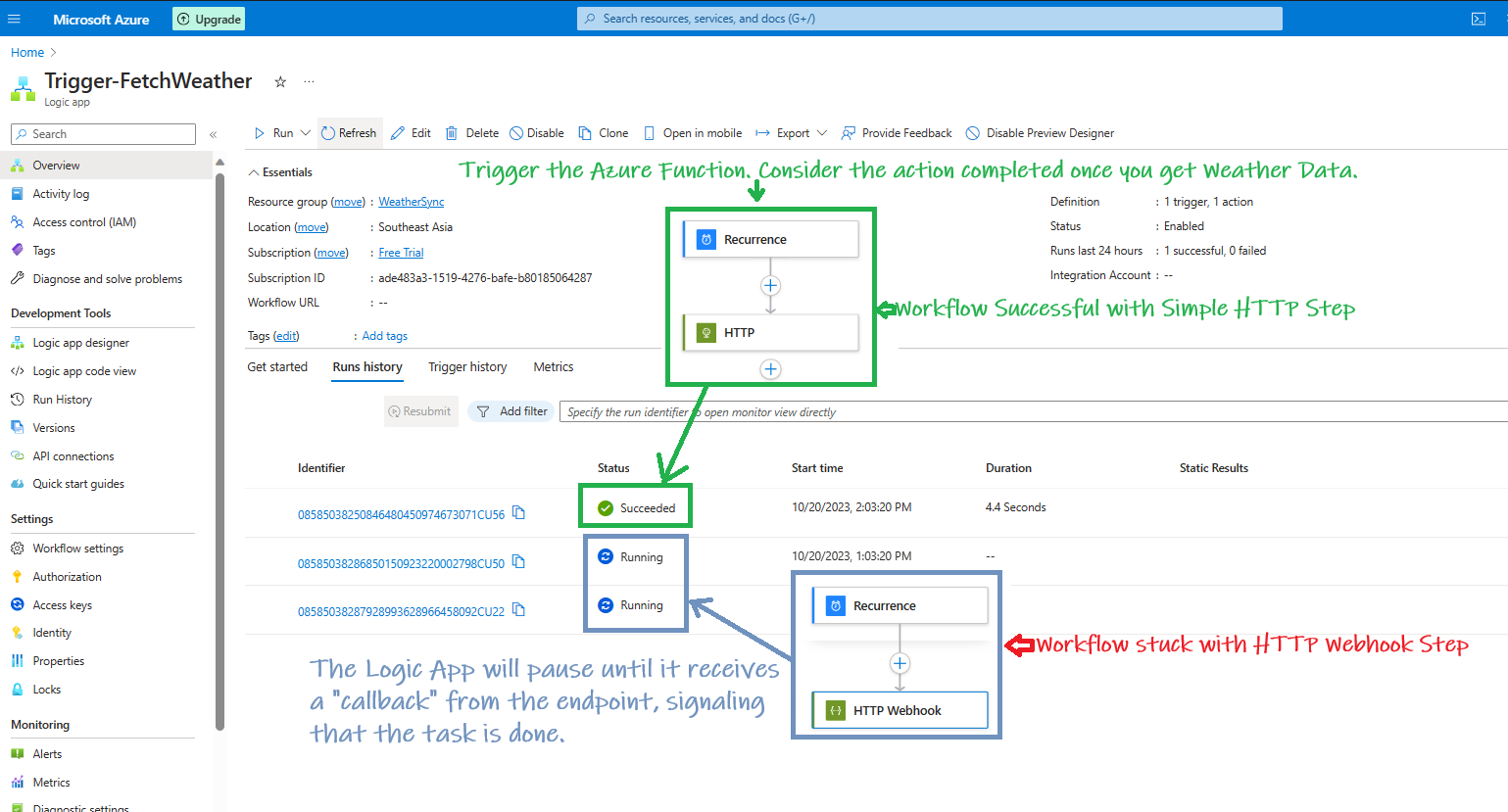Copy identifier ending in 092CU22

(x=519, y=609)
